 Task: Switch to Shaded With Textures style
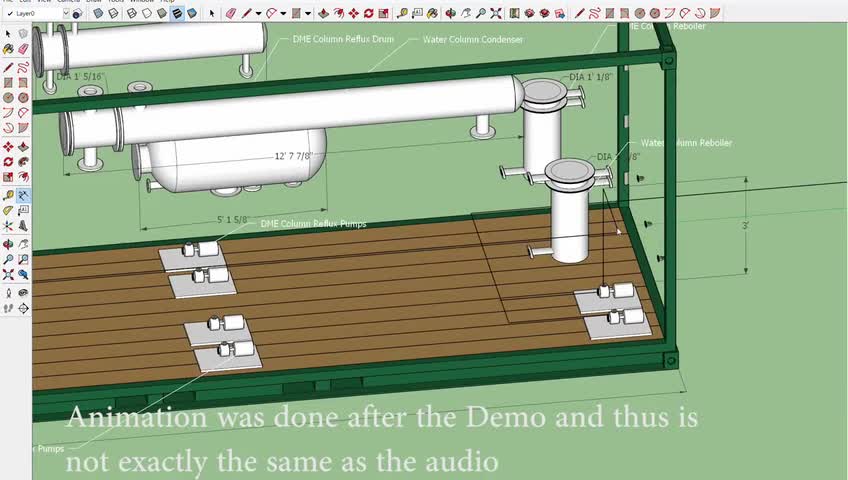(177, 14)
